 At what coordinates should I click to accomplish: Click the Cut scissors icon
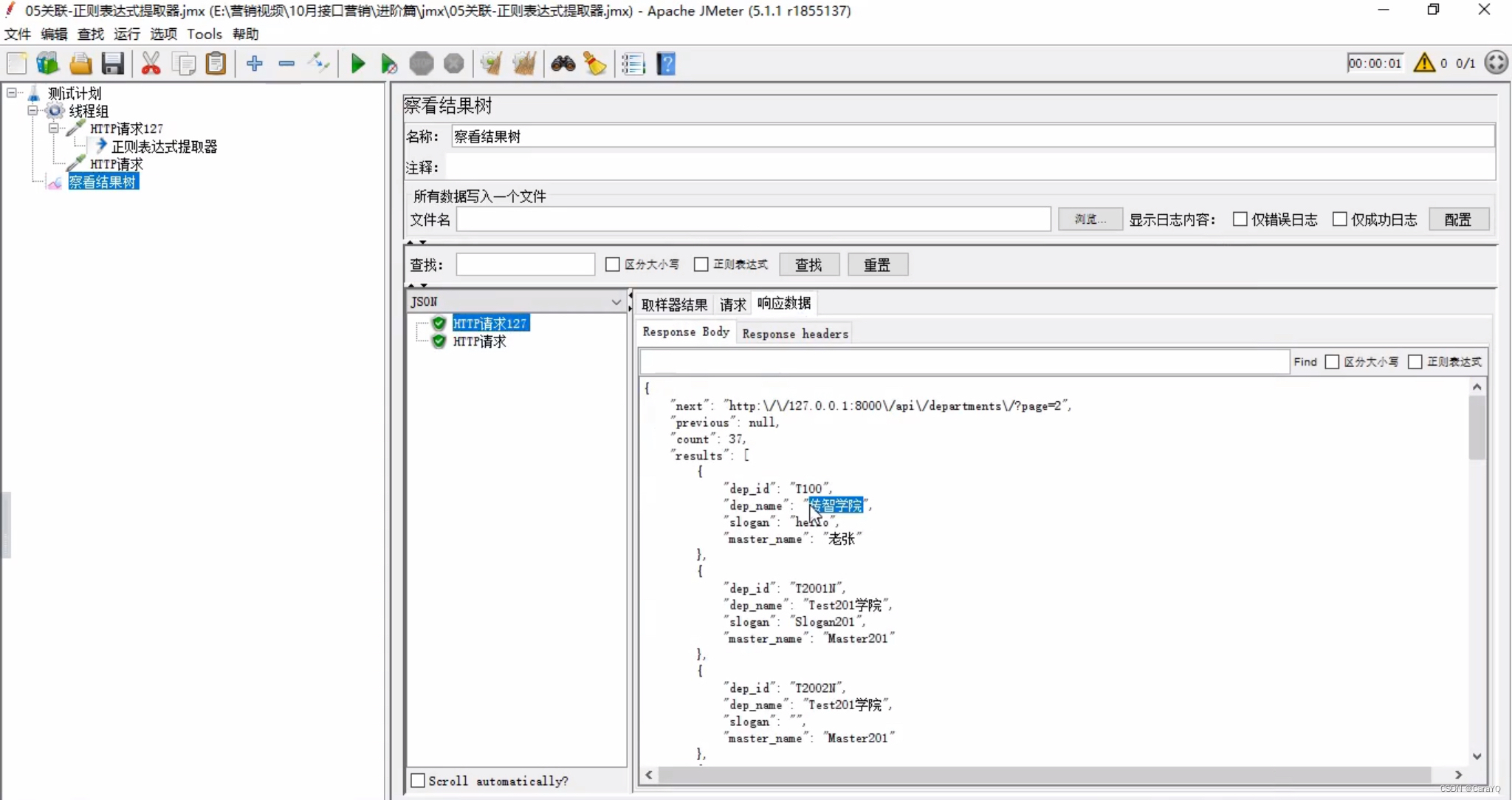(151, 64)
